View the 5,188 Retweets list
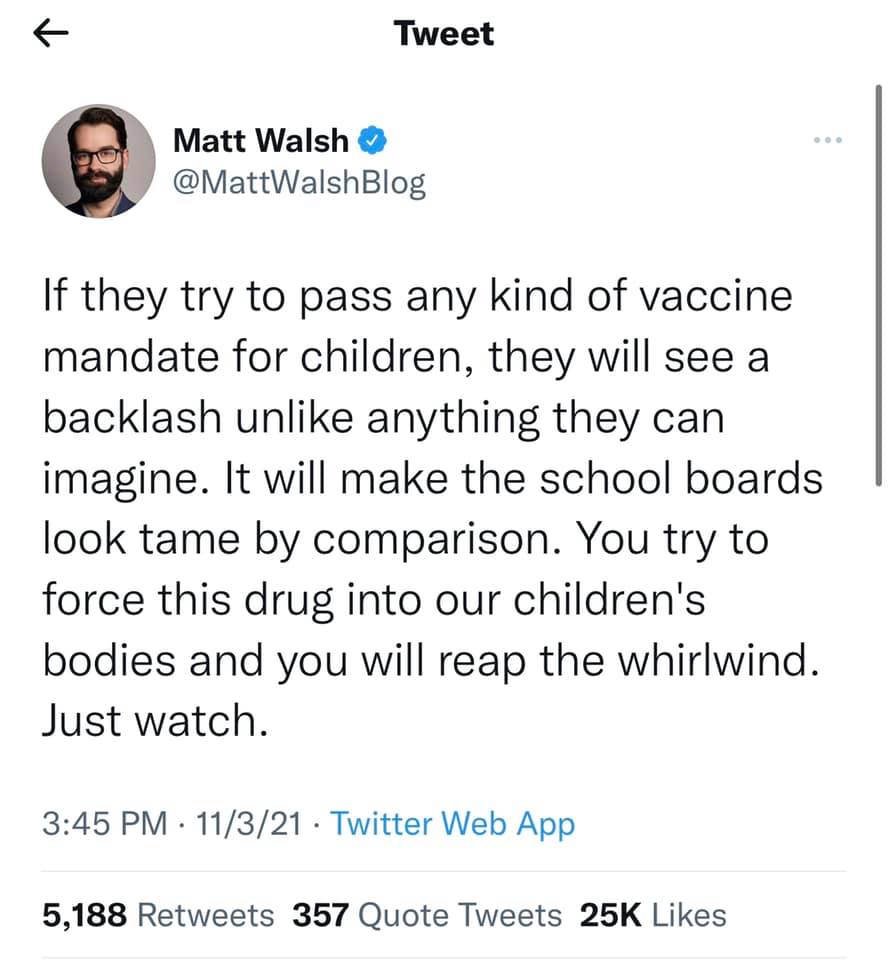 click(x=158, y=914)
